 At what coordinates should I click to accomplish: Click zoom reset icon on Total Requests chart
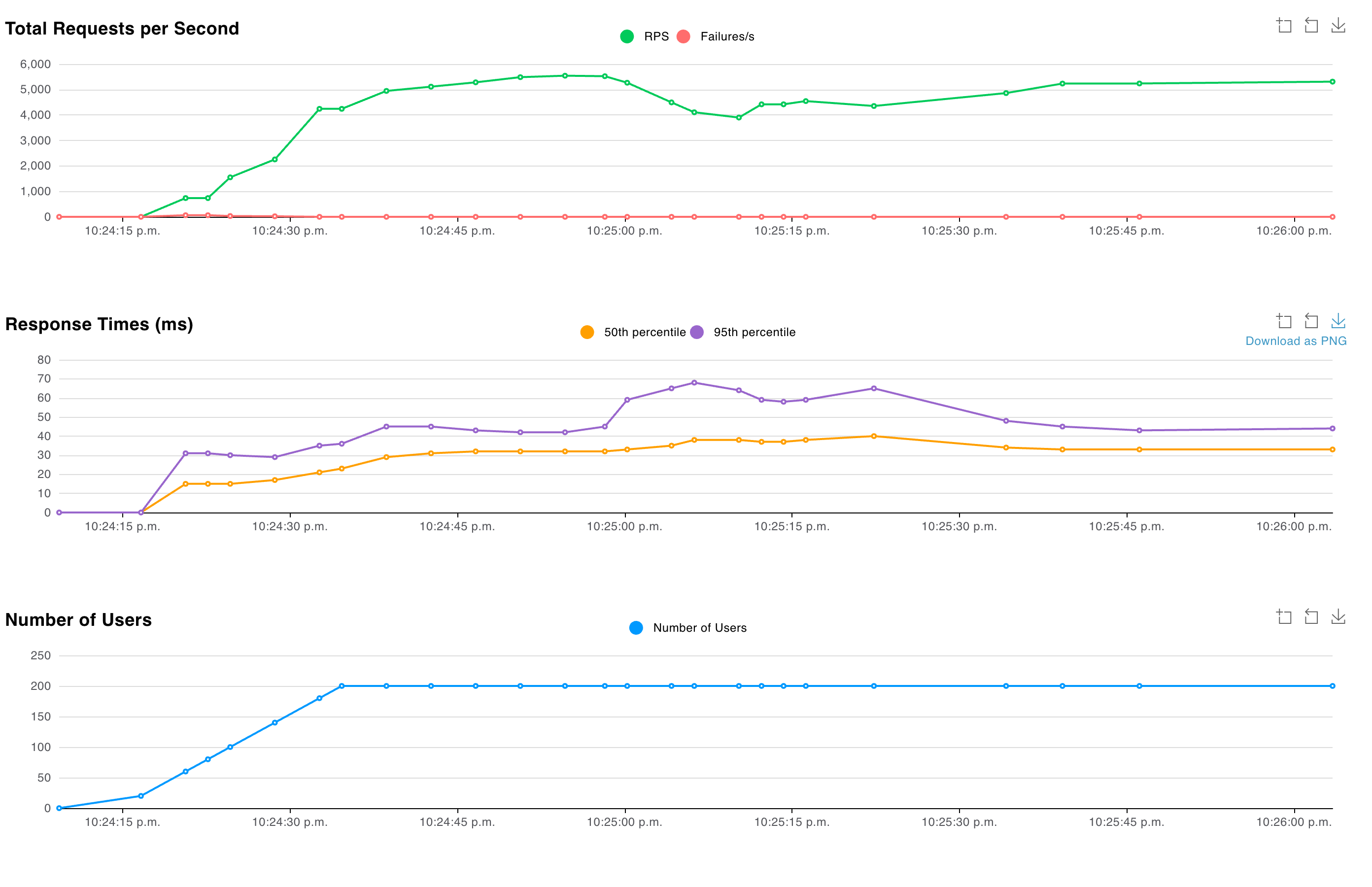point(1311,25)
